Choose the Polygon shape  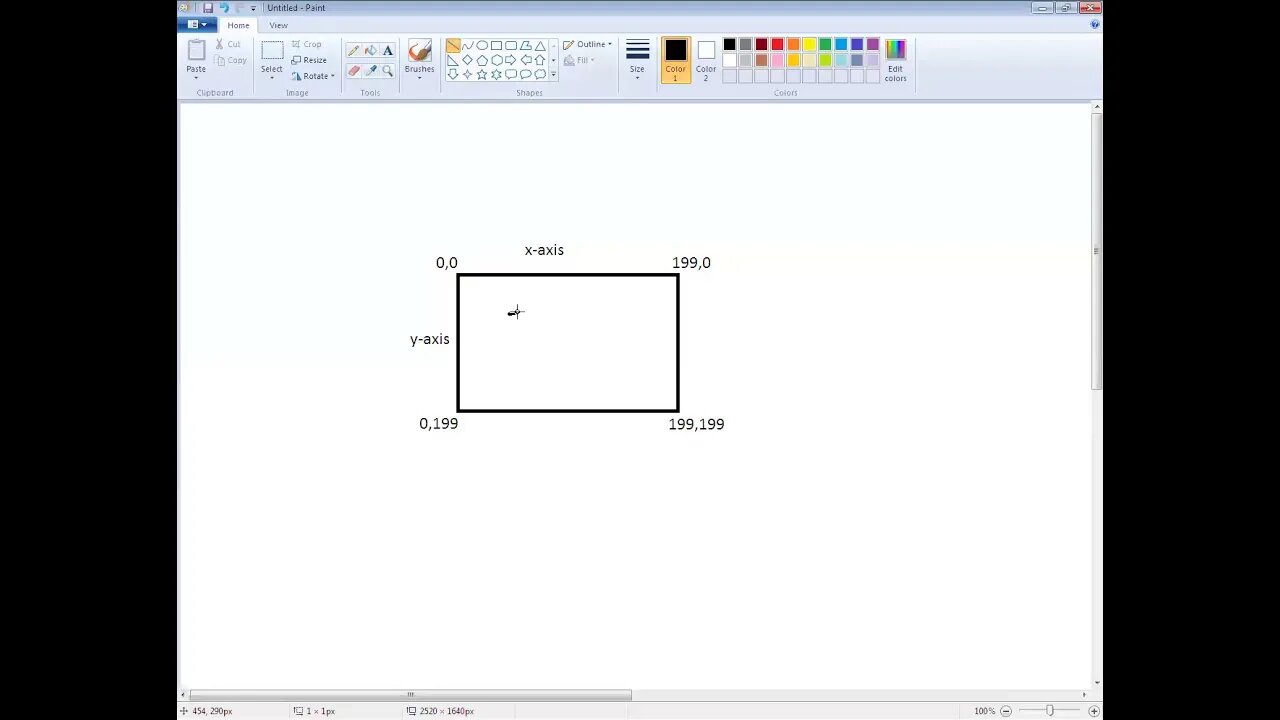tap(525, 45)
